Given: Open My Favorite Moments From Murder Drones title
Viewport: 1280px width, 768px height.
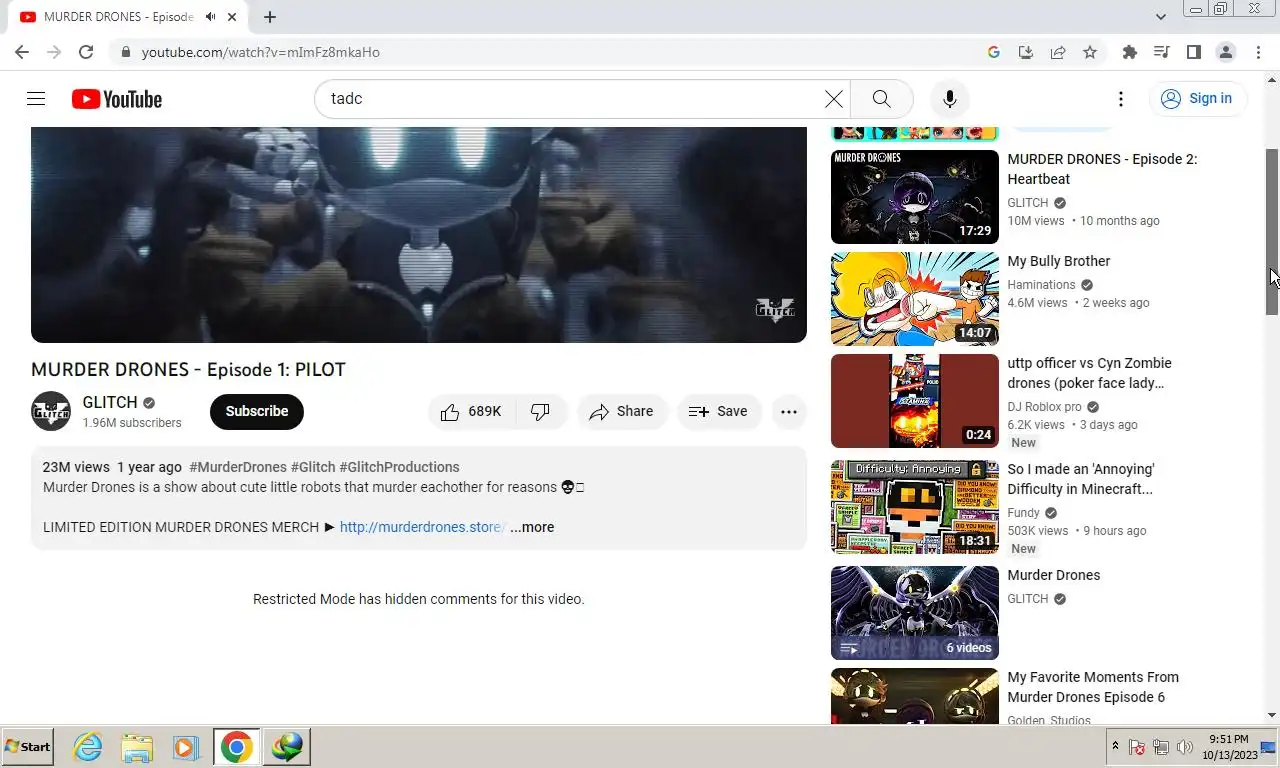Looking at the screenshot, I should pos(1093,687).
